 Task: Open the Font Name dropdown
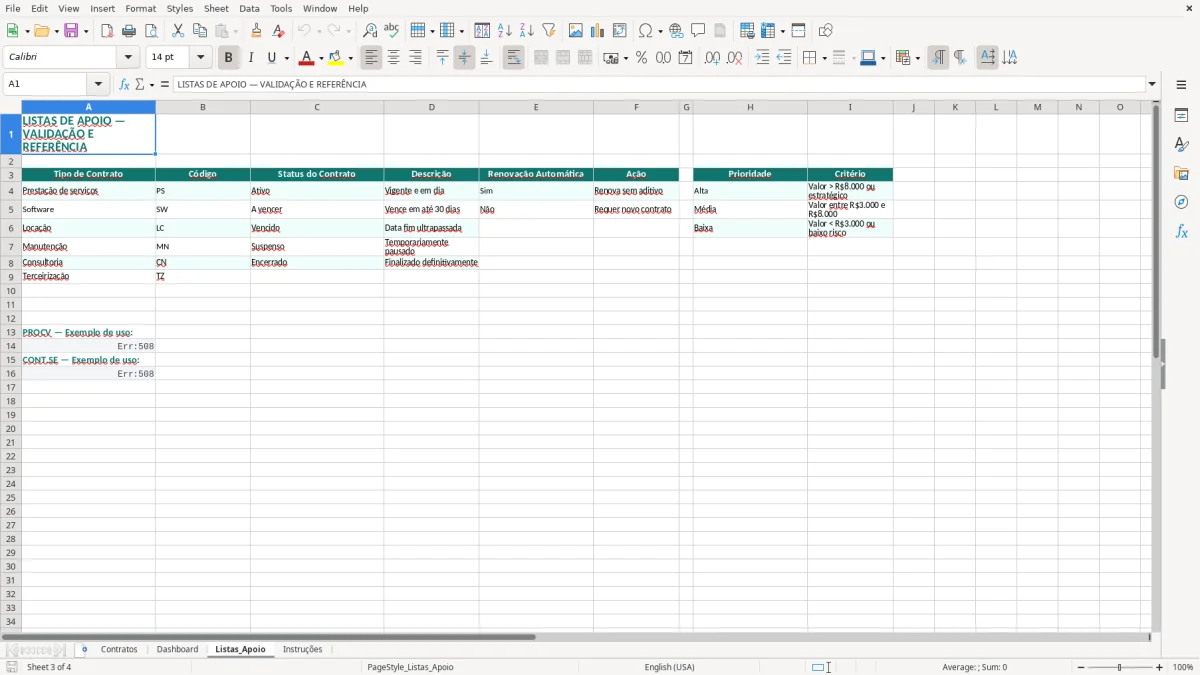(x=128, y=58)
